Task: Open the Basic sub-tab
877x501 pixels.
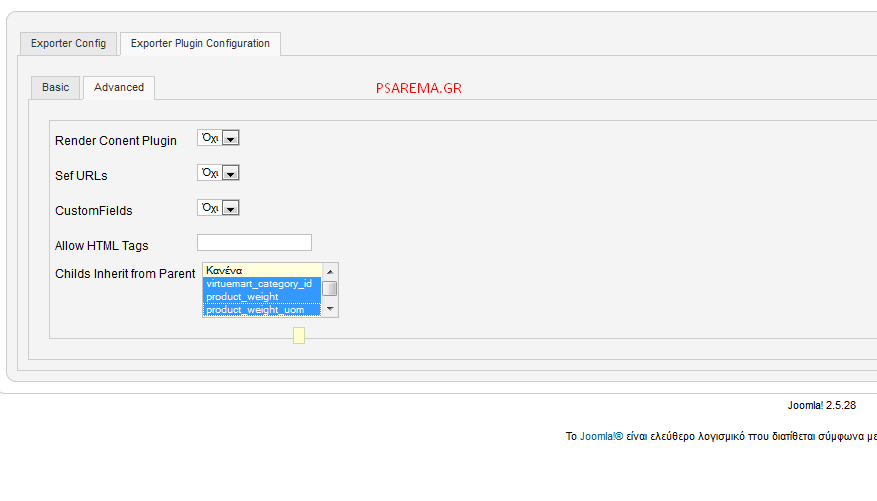Action: (x=55, y=88)
